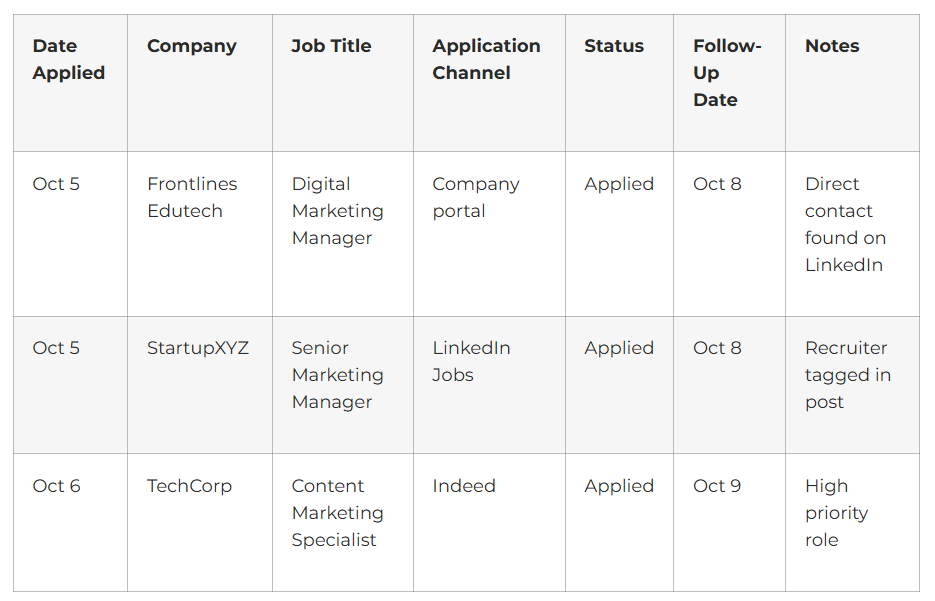This screenshot has width=935, height=601.
Task: Select the Company portal cell
Action: click(x=476, y=197)
